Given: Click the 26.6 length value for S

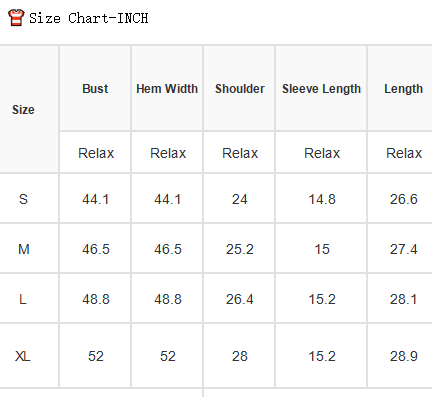Looking at the screenshot, I should tap(404, 199).
